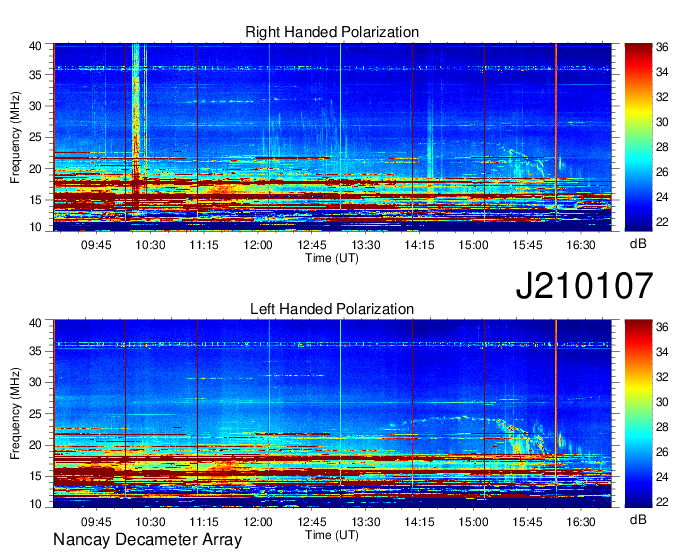Click the bright vertical burst near 10:30 in Right Handed spectrogram

[x=137, y=126]
